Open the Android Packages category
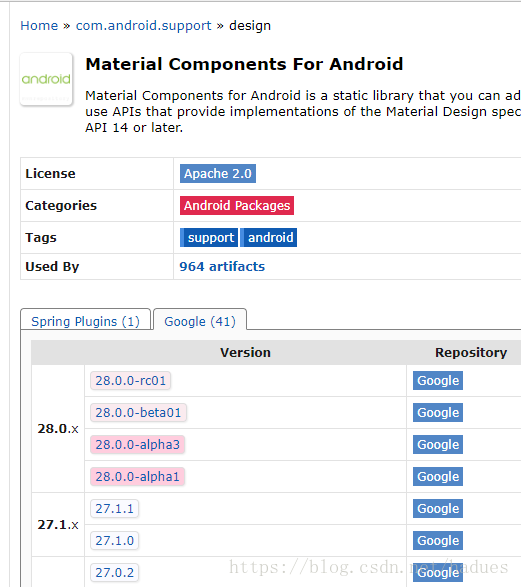Screen dimensions: 521x587 [237, 206]
